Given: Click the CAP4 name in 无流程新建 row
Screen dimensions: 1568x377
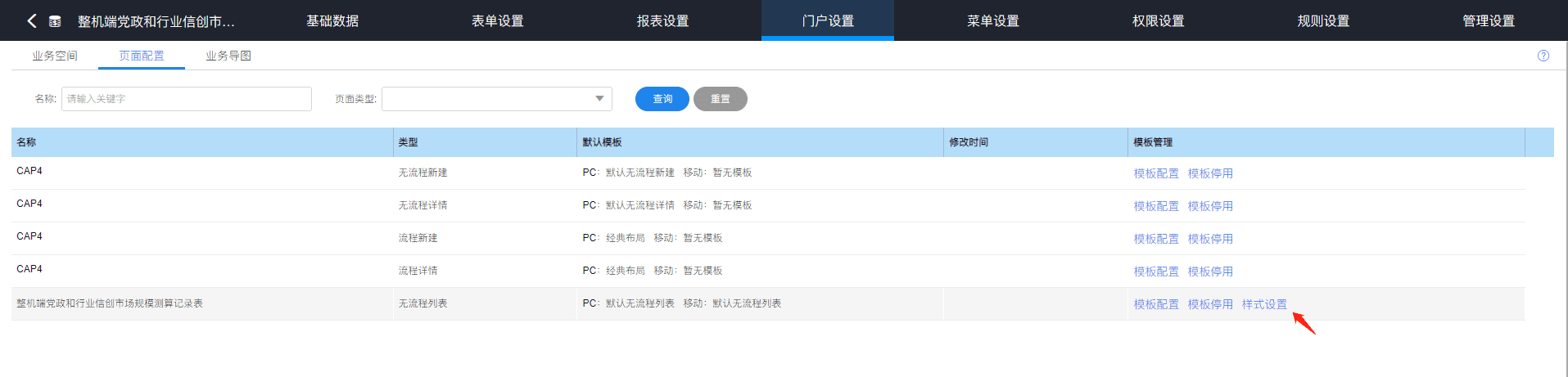Looking at the screenshot, I should [29, 171].
